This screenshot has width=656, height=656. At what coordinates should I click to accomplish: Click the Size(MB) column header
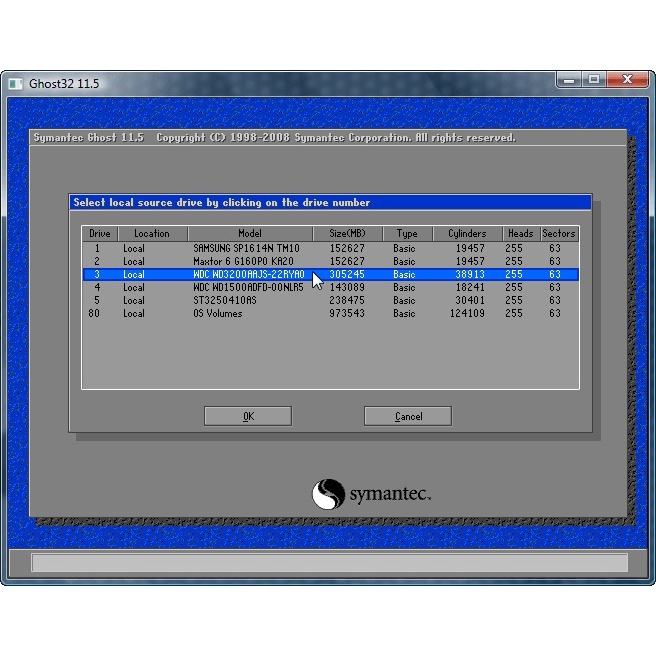click(x=347, y=233)
